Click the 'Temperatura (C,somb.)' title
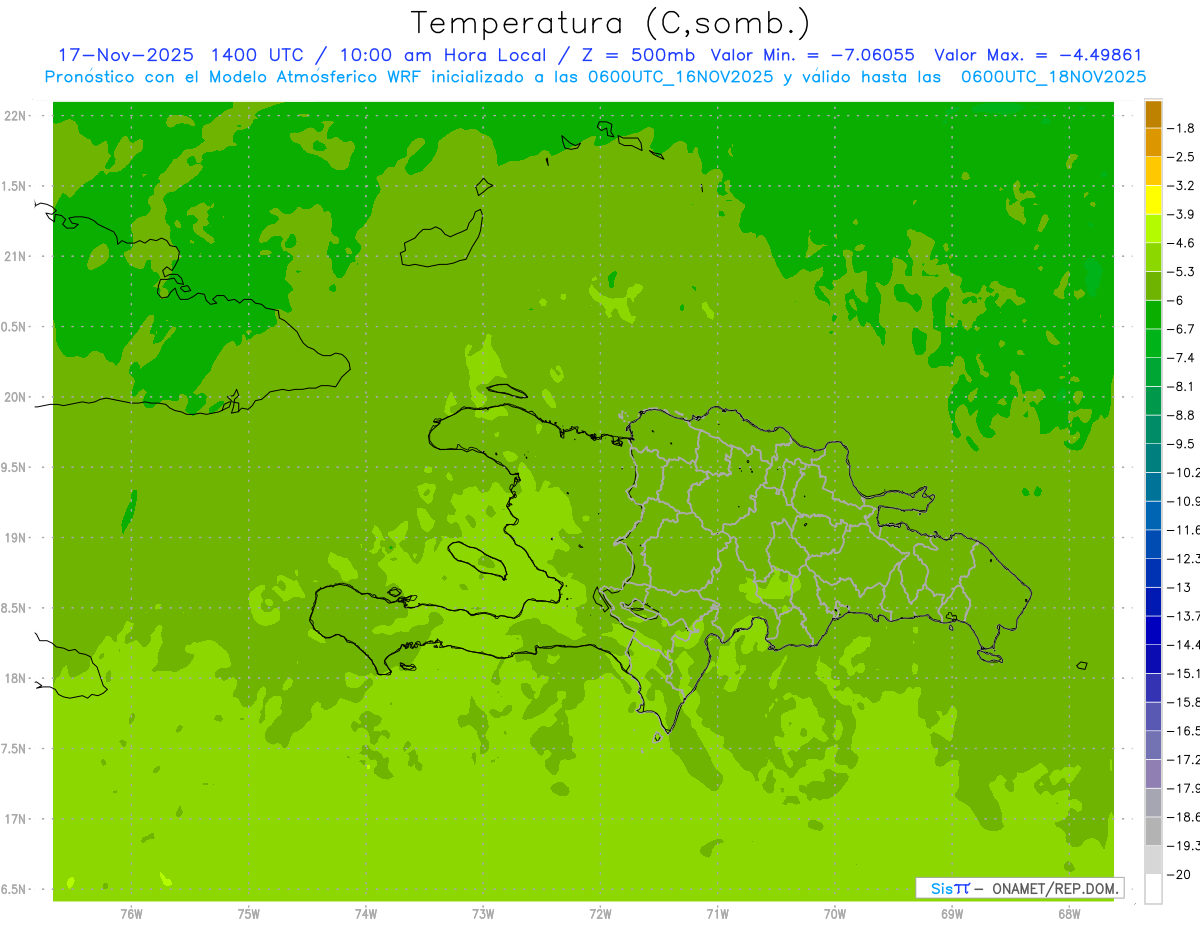The width and height of the screenshot is (1200, 927). tap(611, 22)
